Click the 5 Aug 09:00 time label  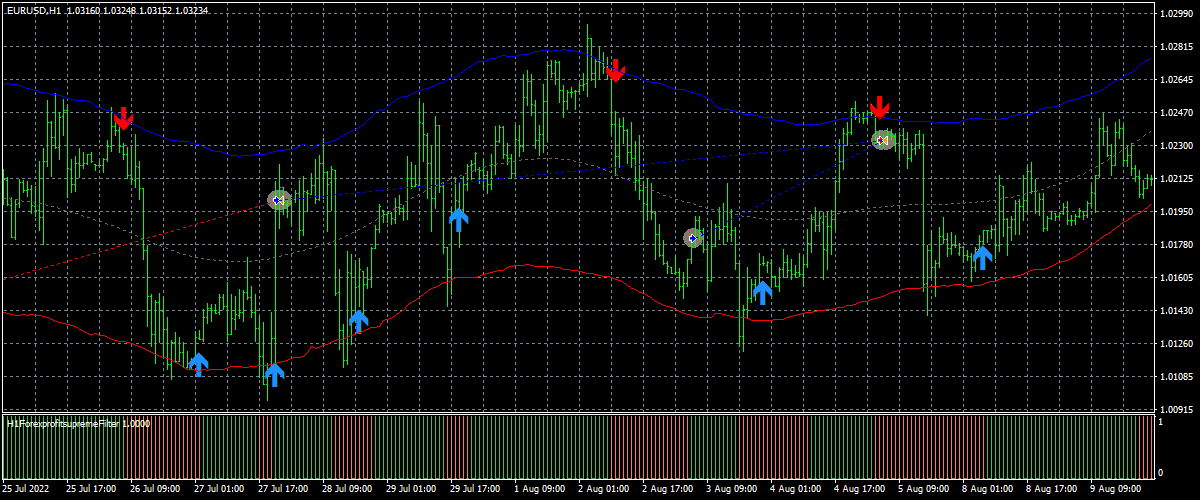[922, 489]
